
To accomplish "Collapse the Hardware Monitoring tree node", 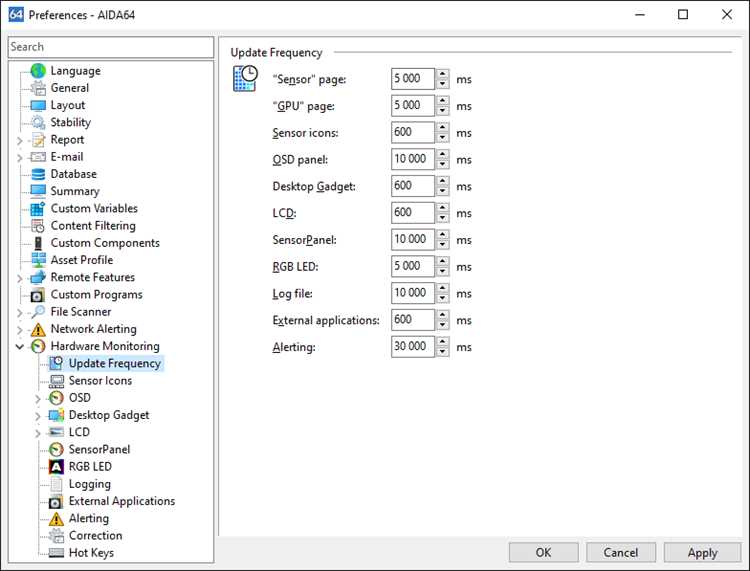I will pos(20,346).
